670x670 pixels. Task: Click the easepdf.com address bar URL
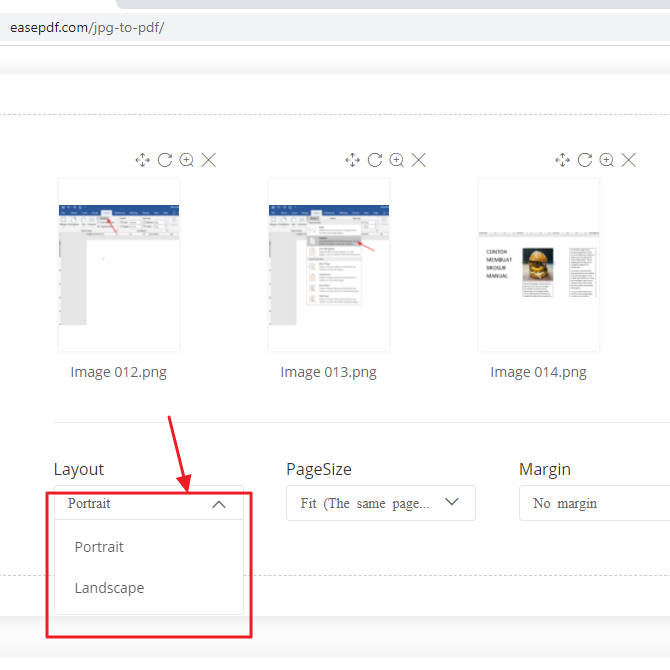[87, 27]
